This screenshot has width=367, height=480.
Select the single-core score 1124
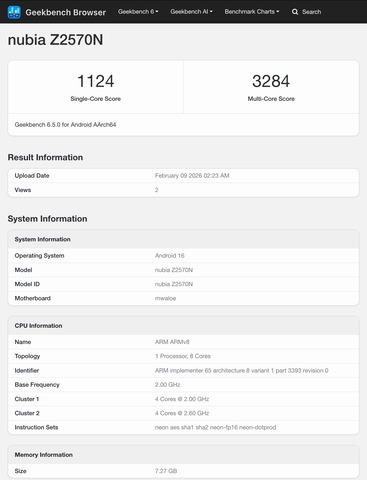pyautogui.click(x=96, y=81)
